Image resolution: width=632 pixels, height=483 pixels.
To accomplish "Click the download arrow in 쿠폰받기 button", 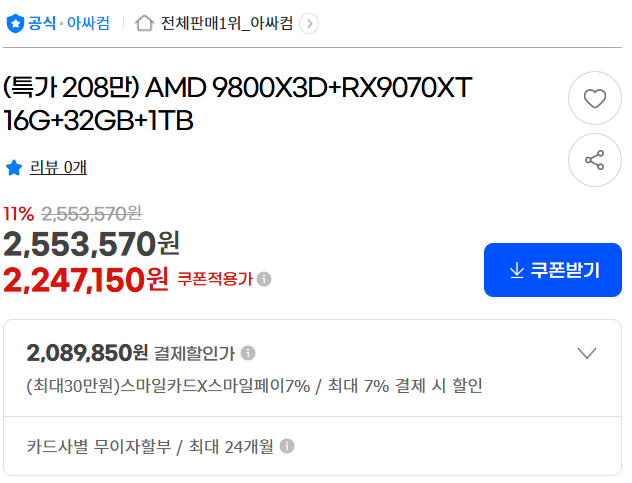I will click(517, 270).
